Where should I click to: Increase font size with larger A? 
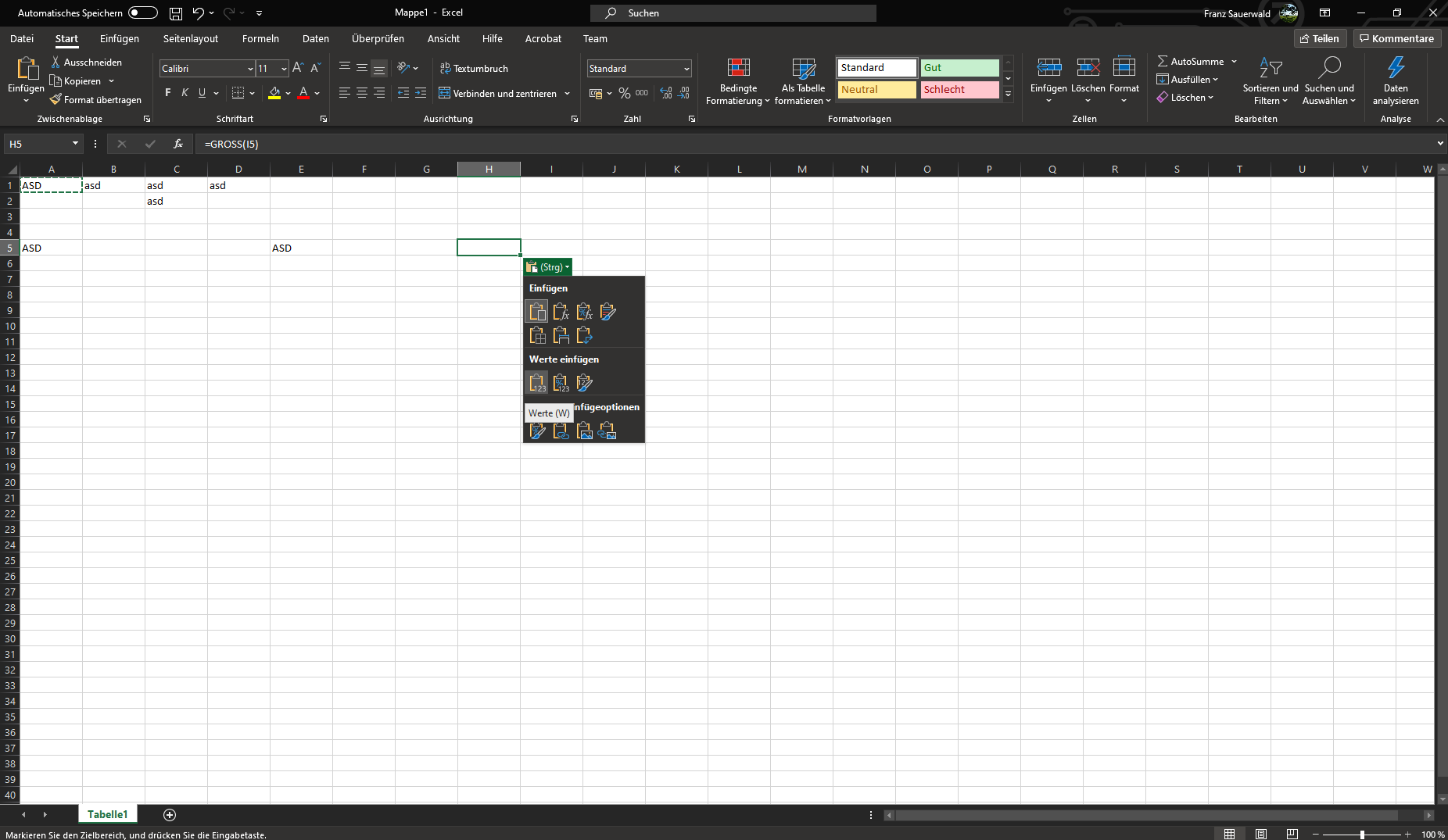[298, 68]
